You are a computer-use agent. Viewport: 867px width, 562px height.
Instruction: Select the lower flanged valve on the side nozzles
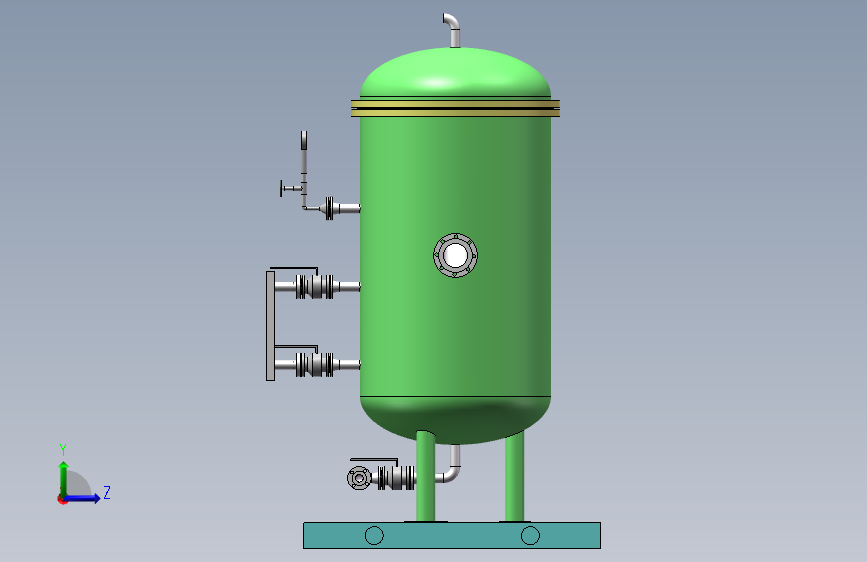(315, 365)
